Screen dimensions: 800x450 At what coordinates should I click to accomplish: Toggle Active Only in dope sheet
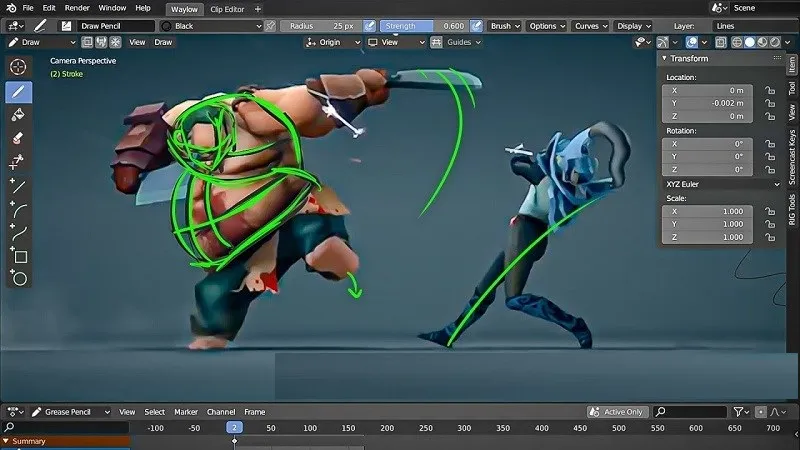617,412
